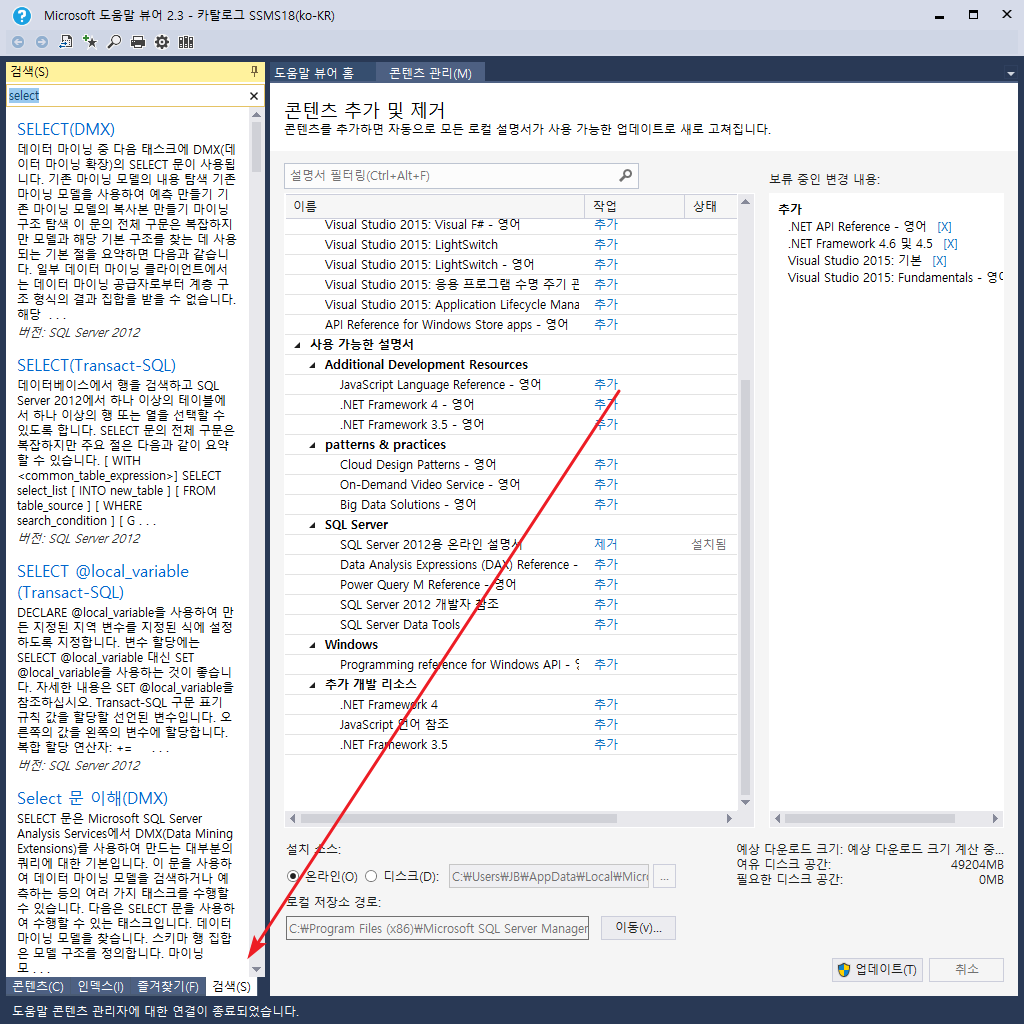Open search with the toolbar magnifier icon

tap(114, 42)
